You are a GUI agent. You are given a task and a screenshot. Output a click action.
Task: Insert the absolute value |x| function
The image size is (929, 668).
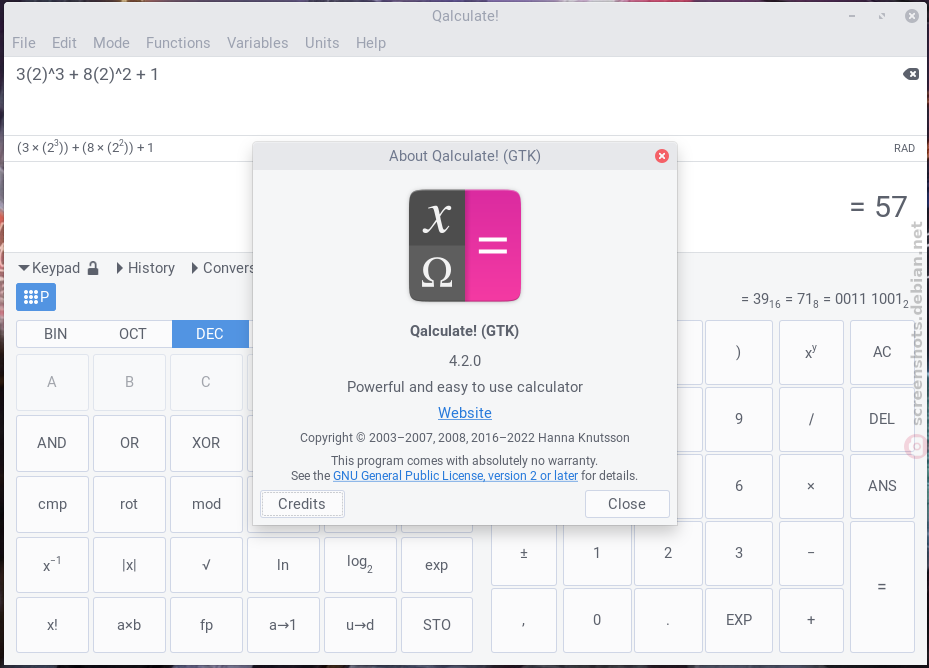click(129, 565)
